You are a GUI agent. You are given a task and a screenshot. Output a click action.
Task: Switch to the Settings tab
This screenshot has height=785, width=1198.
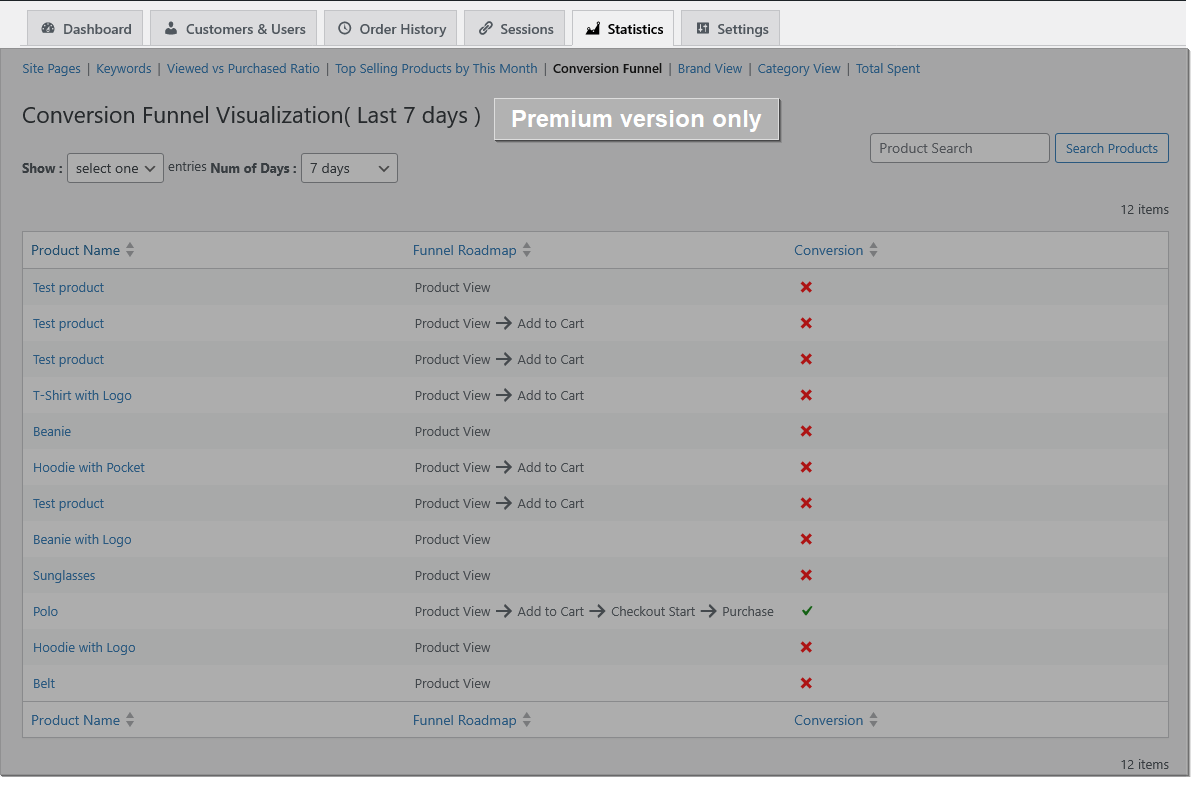[x=730, y=28]
